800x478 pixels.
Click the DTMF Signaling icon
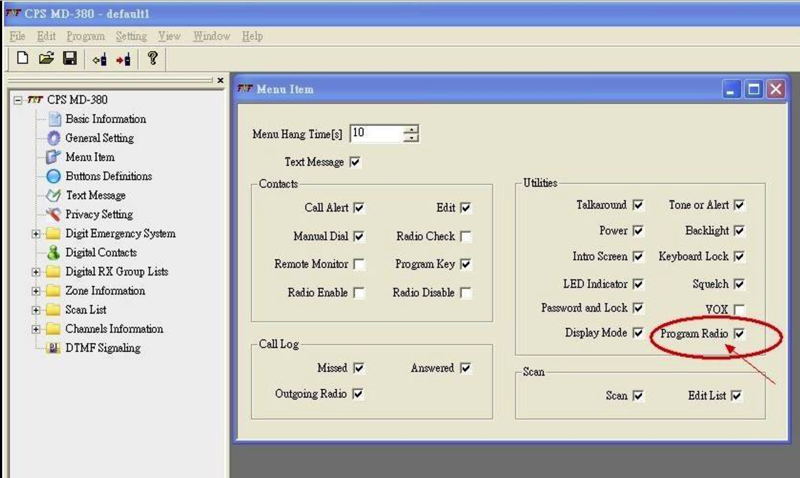click(53, 348)
